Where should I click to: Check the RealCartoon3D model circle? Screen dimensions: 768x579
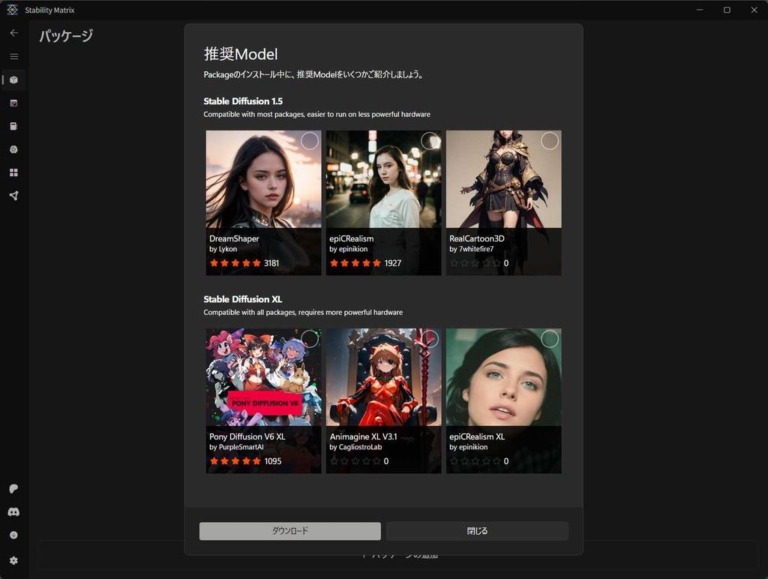point(549,141)
